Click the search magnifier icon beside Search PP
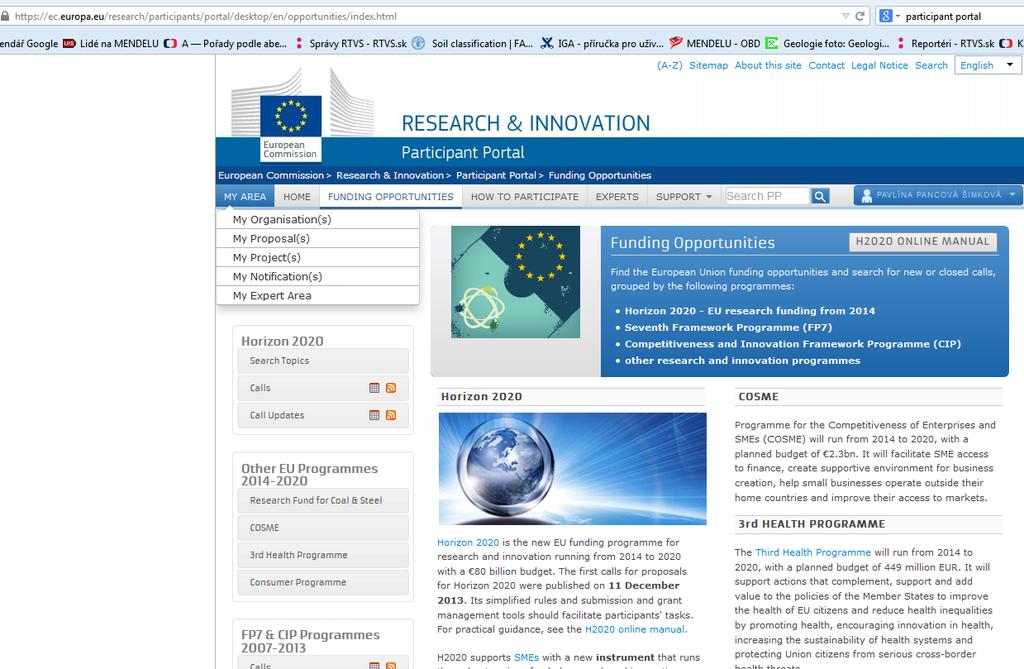 coord(820,196)
